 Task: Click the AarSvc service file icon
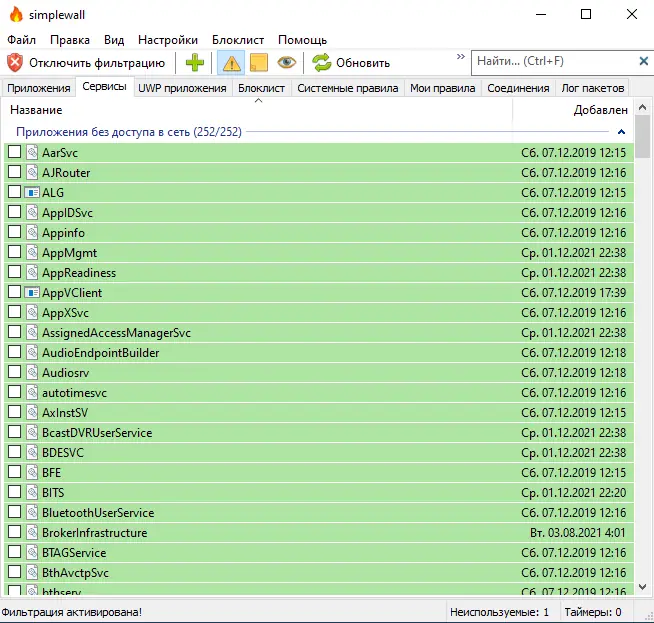[x=32, y=153]
